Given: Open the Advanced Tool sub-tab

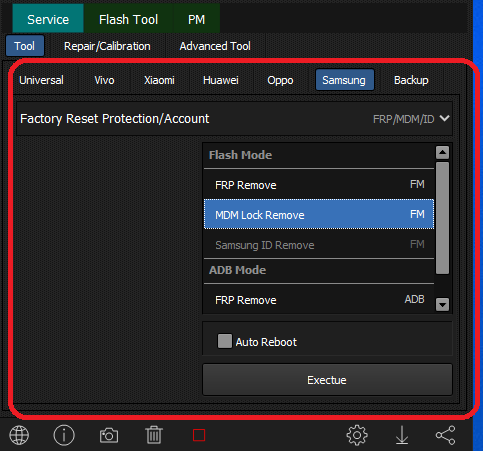Looking at the screenshot, I should [x=215, y=46].
